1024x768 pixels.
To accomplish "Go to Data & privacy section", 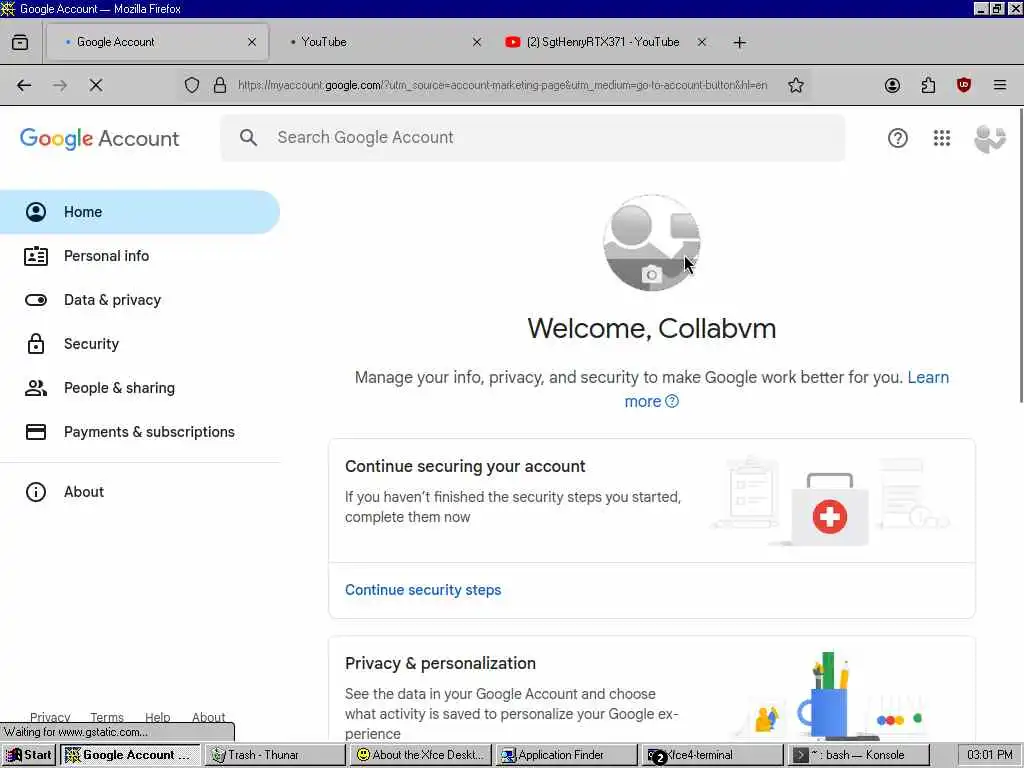I will [x=140, y=300].
